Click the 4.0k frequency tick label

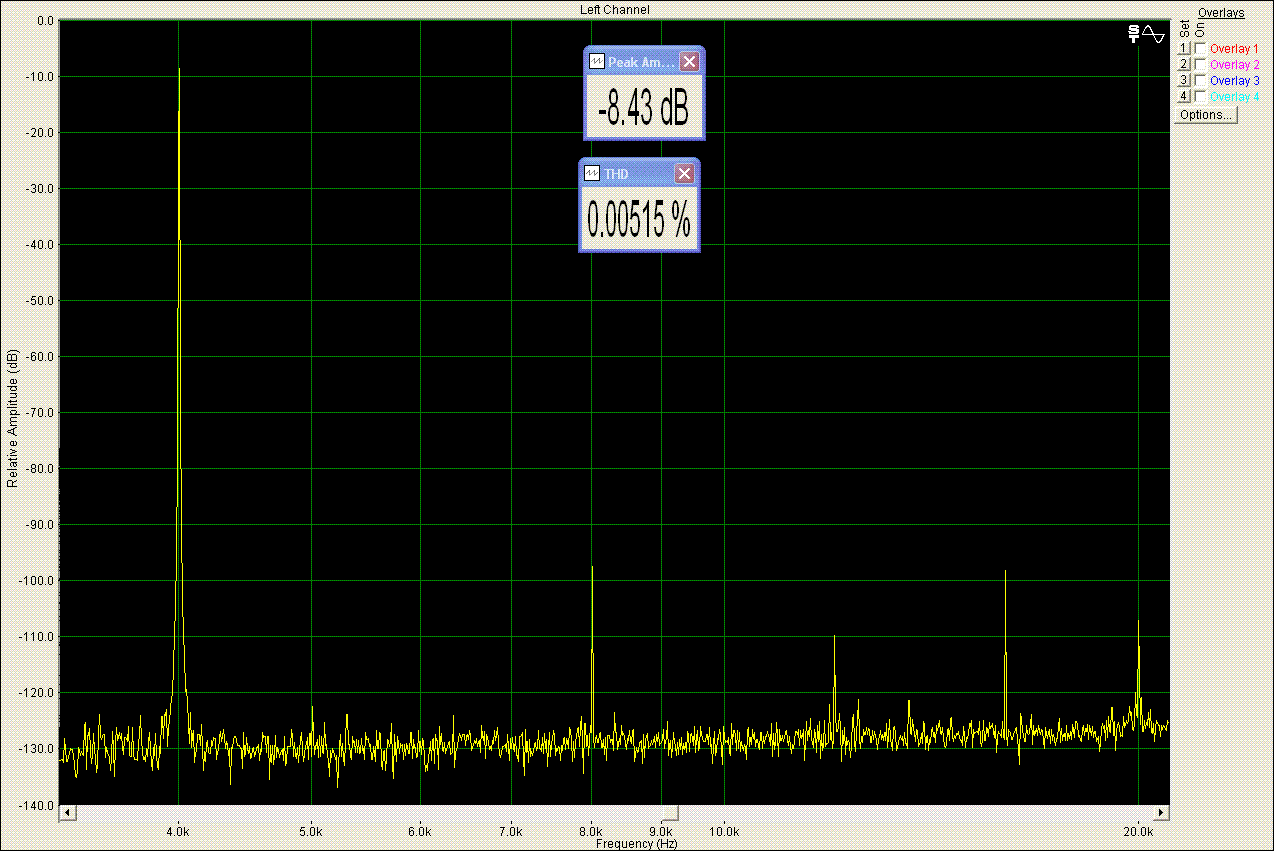(x=179, y=831)
